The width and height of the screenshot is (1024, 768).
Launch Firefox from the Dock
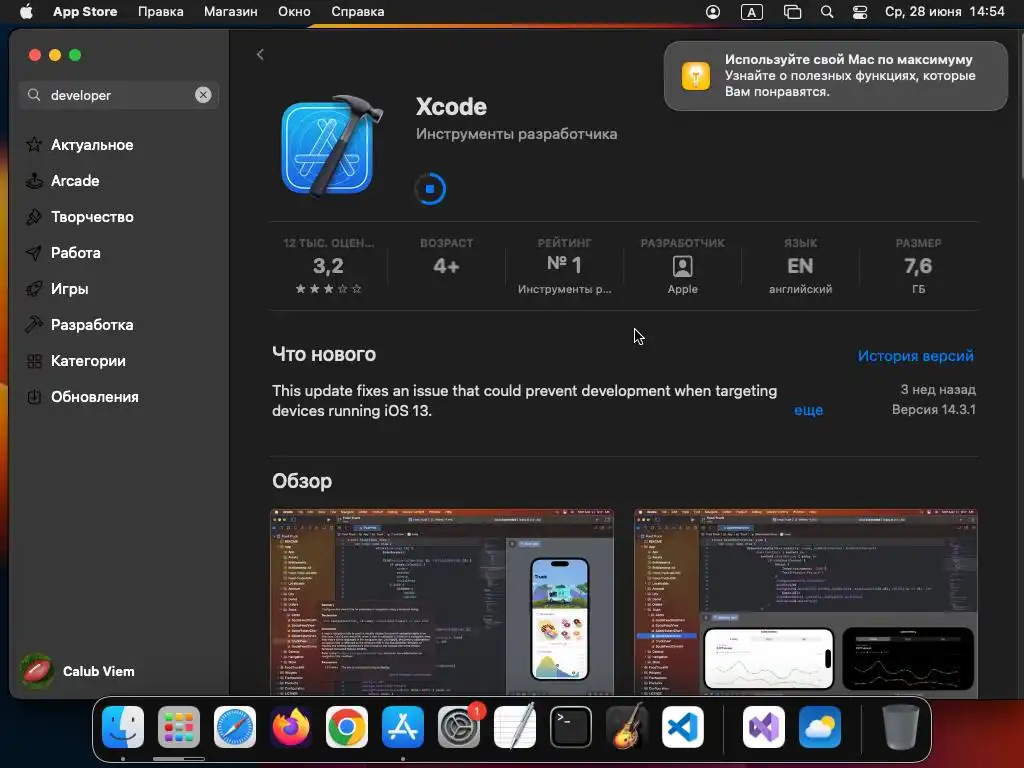click(291, 727)
